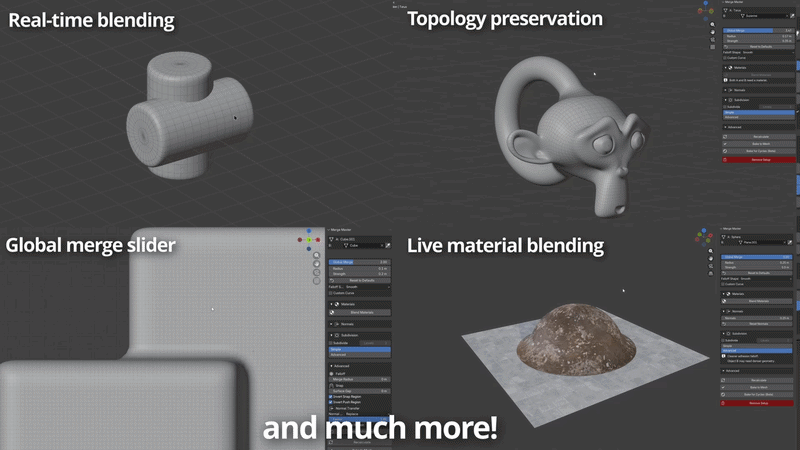Select Simple subdivision mode in bottom-right panel
Screen dimensions: 800x450
tap(756, 345)
